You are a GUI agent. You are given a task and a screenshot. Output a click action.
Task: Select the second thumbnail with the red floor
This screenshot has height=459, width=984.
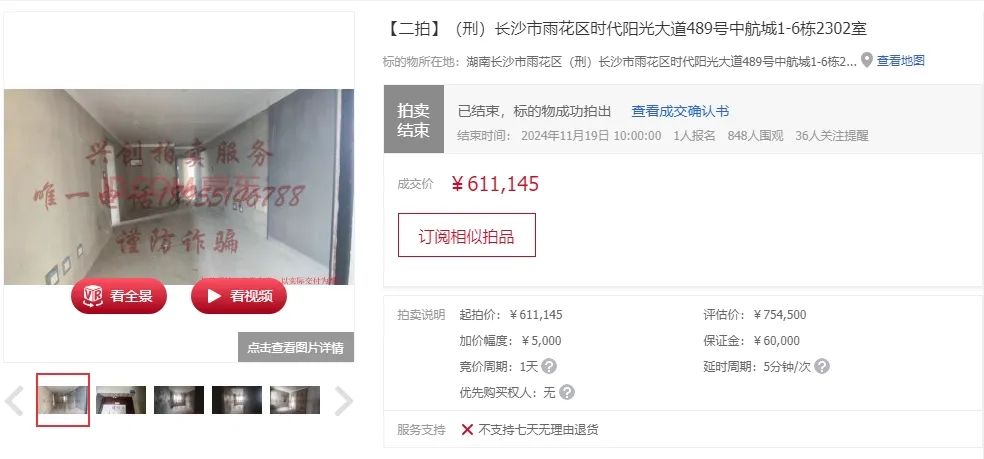point(121,400)
